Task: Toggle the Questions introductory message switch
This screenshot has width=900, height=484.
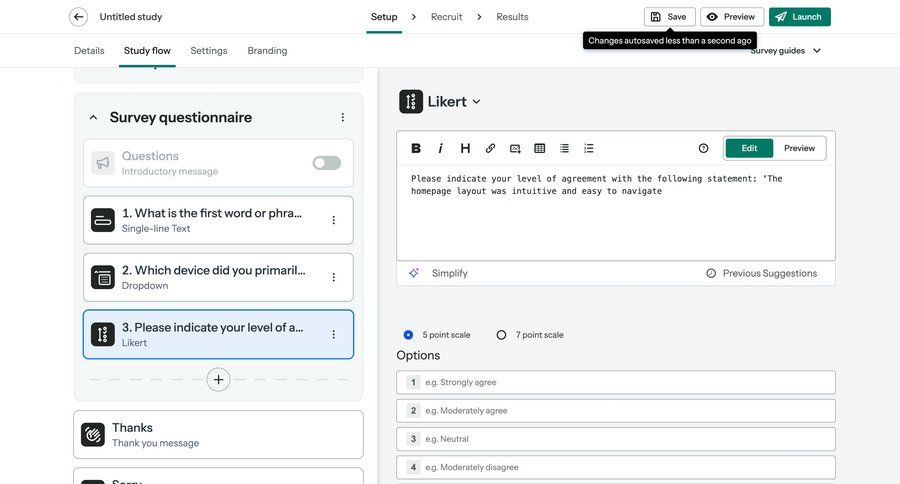Action: coord(326,163)
